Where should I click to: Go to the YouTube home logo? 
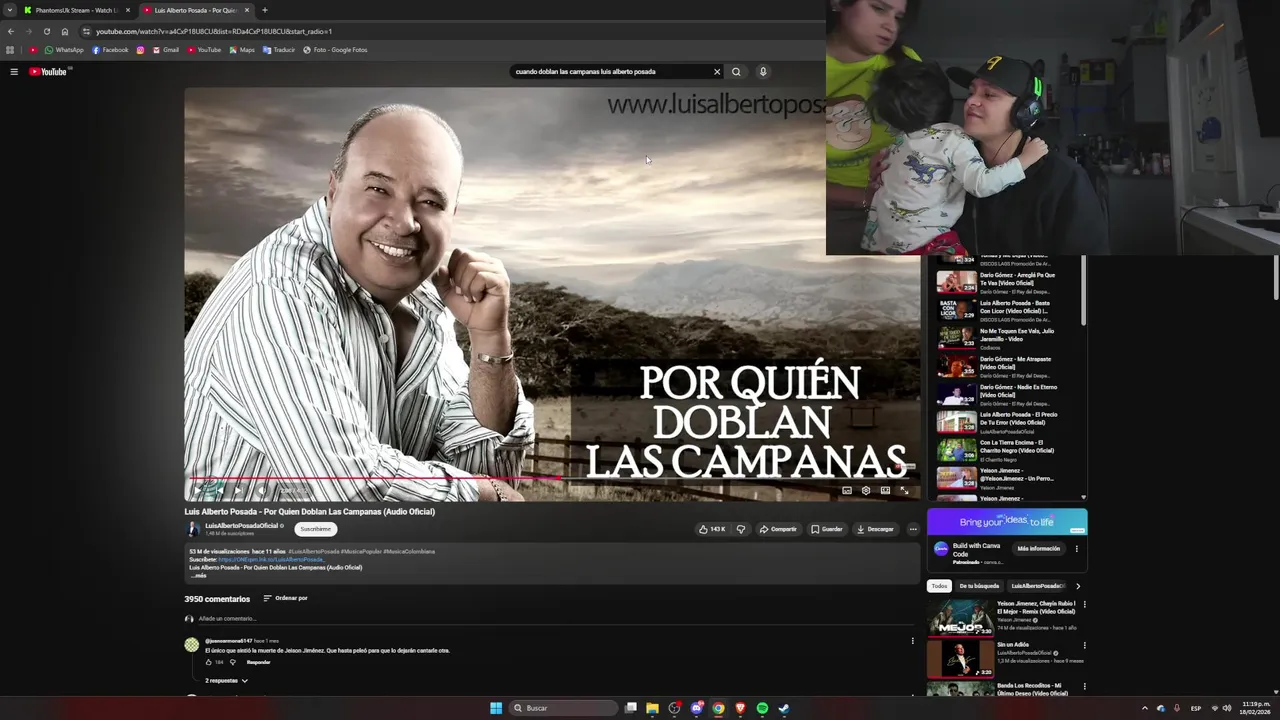pyautogui.click(x=48, y=72)
